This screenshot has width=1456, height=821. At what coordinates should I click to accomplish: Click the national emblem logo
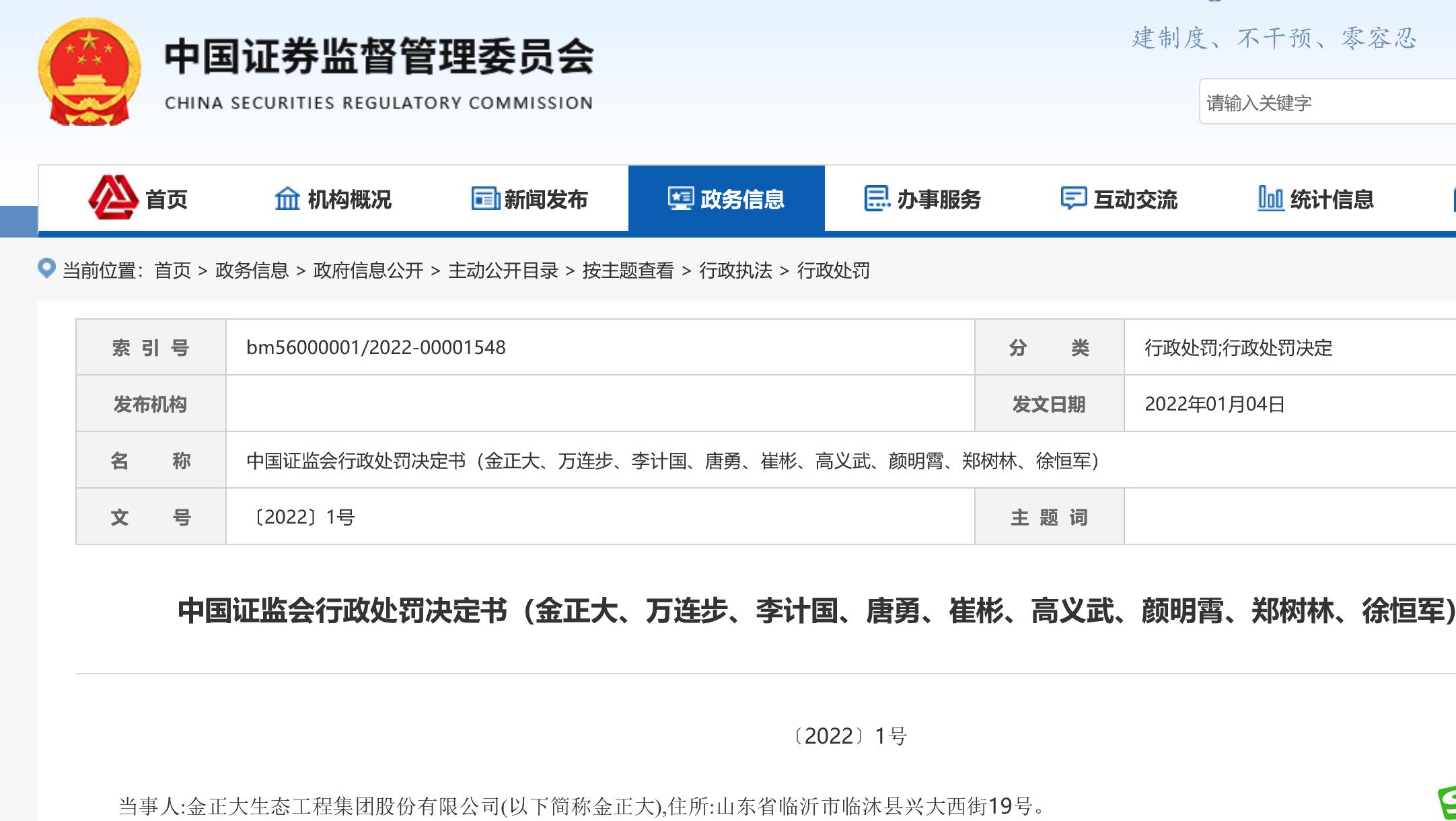coord(89,72)
